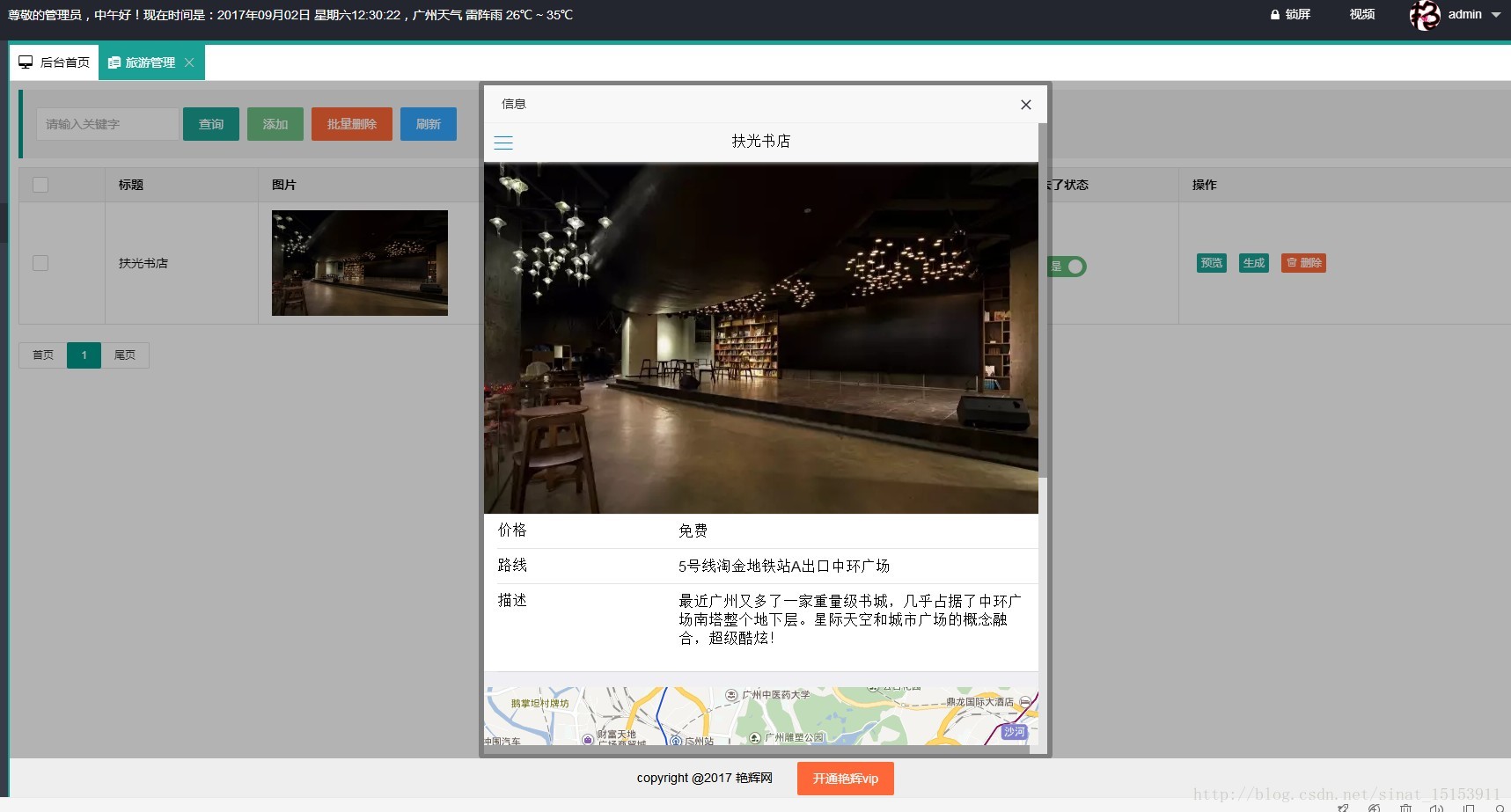This screenshot has height=812, width=1511.
Task: Click the 图片 column header
Action: click(x=284, y=185)
